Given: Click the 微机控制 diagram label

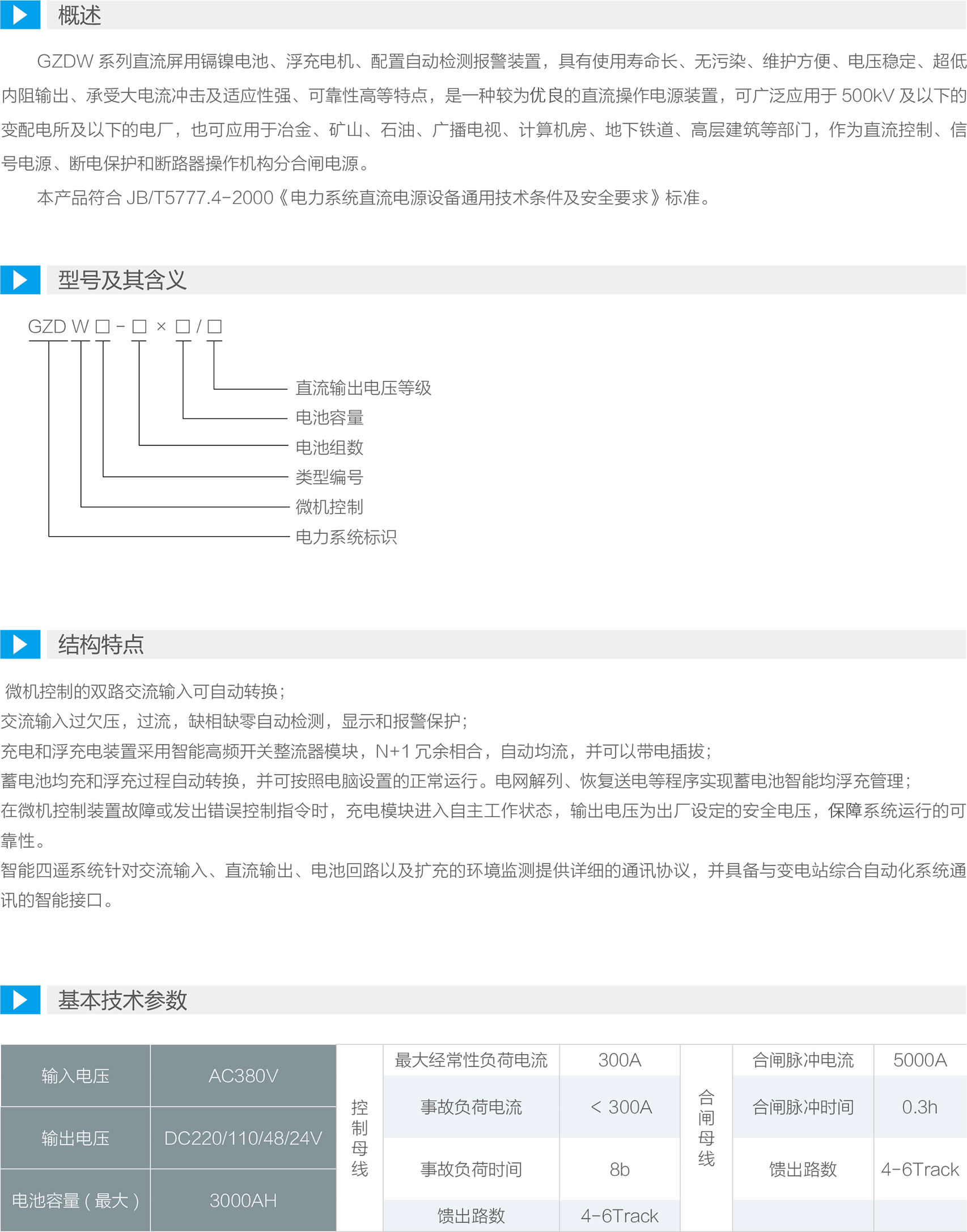Looking at the screenshot, I should 329,507.
